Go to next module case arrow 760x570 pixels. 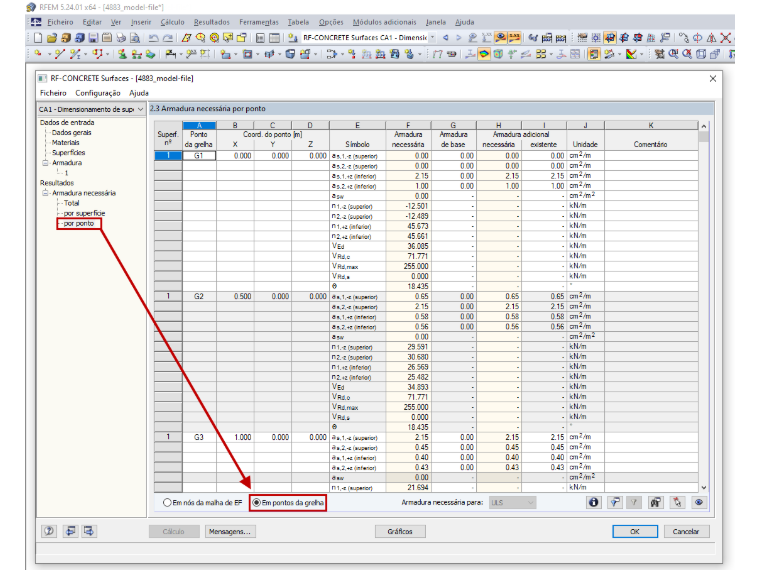coord(459,38)
